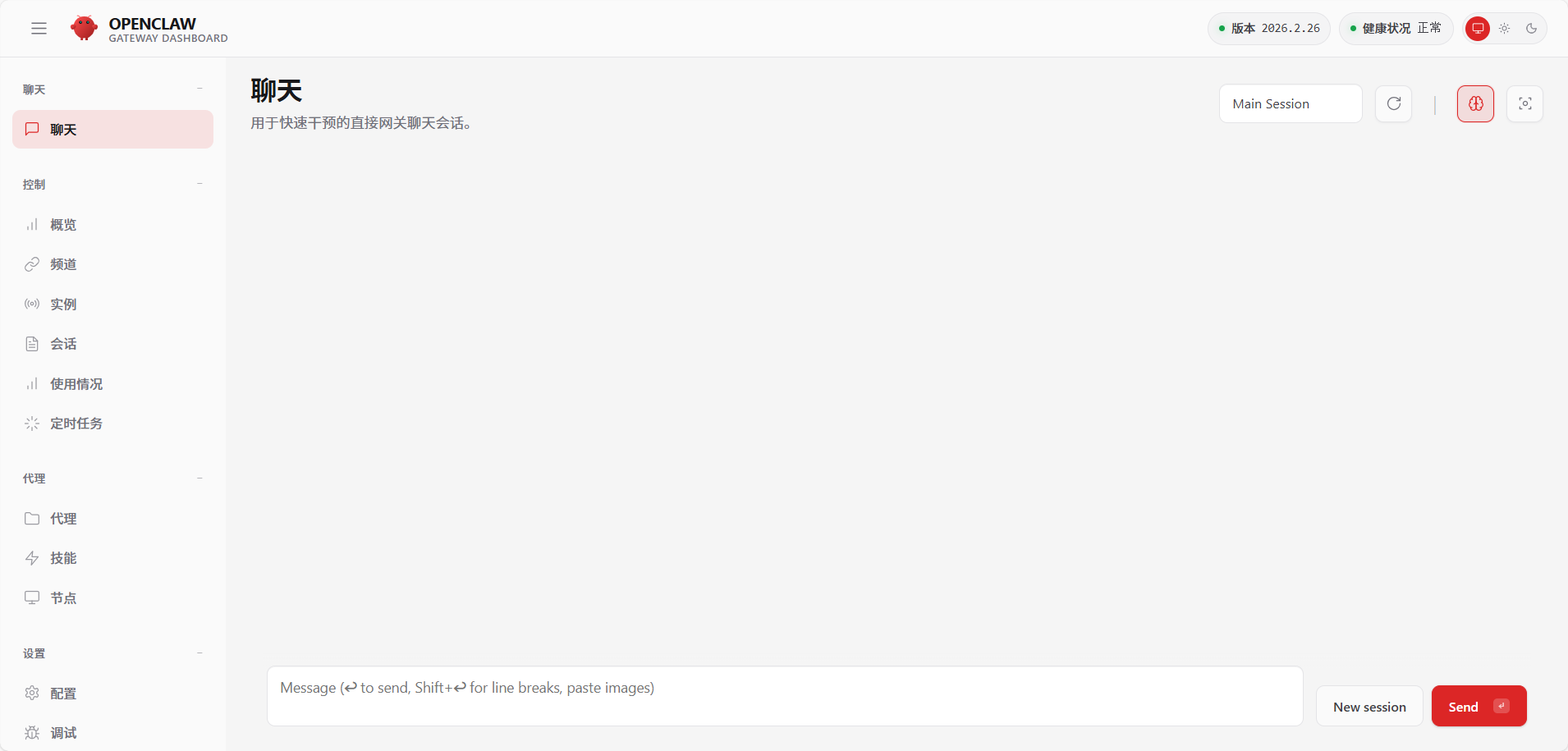This screenshot has height=751, width=1568.
Task: Open the 节点 nodes monitor icon
Action: pyautogui.click(x=32, y=598)
